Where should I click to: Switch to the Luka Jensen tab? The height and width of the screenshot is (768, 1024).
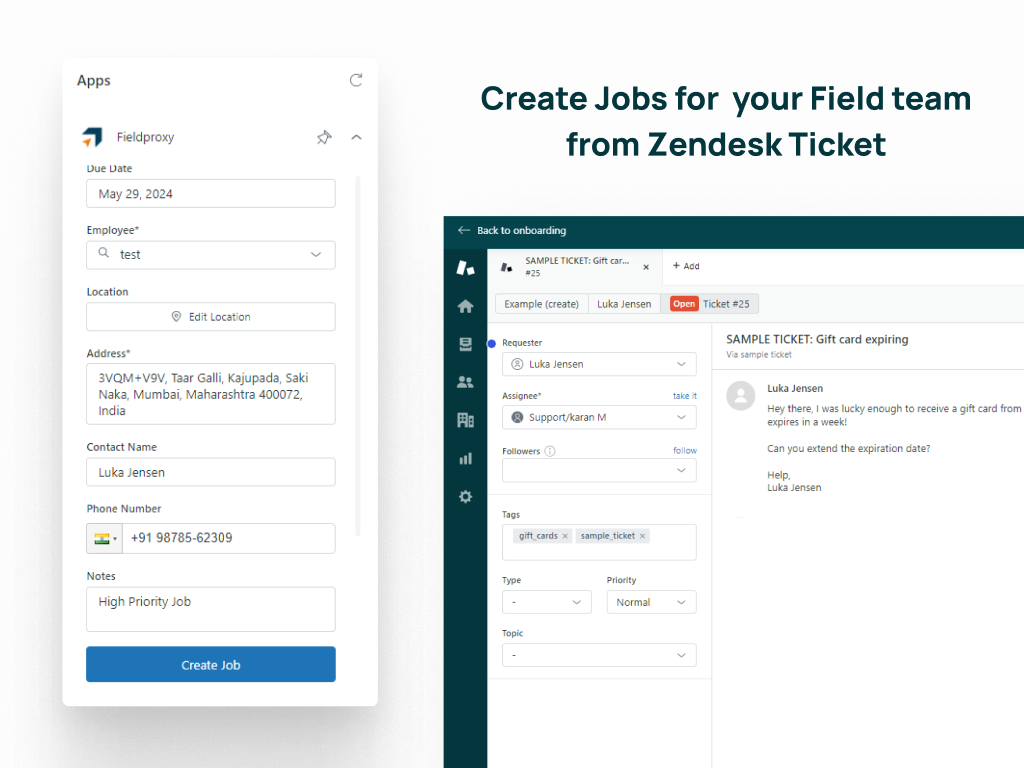pyautogui.click(x=624, y=304)
